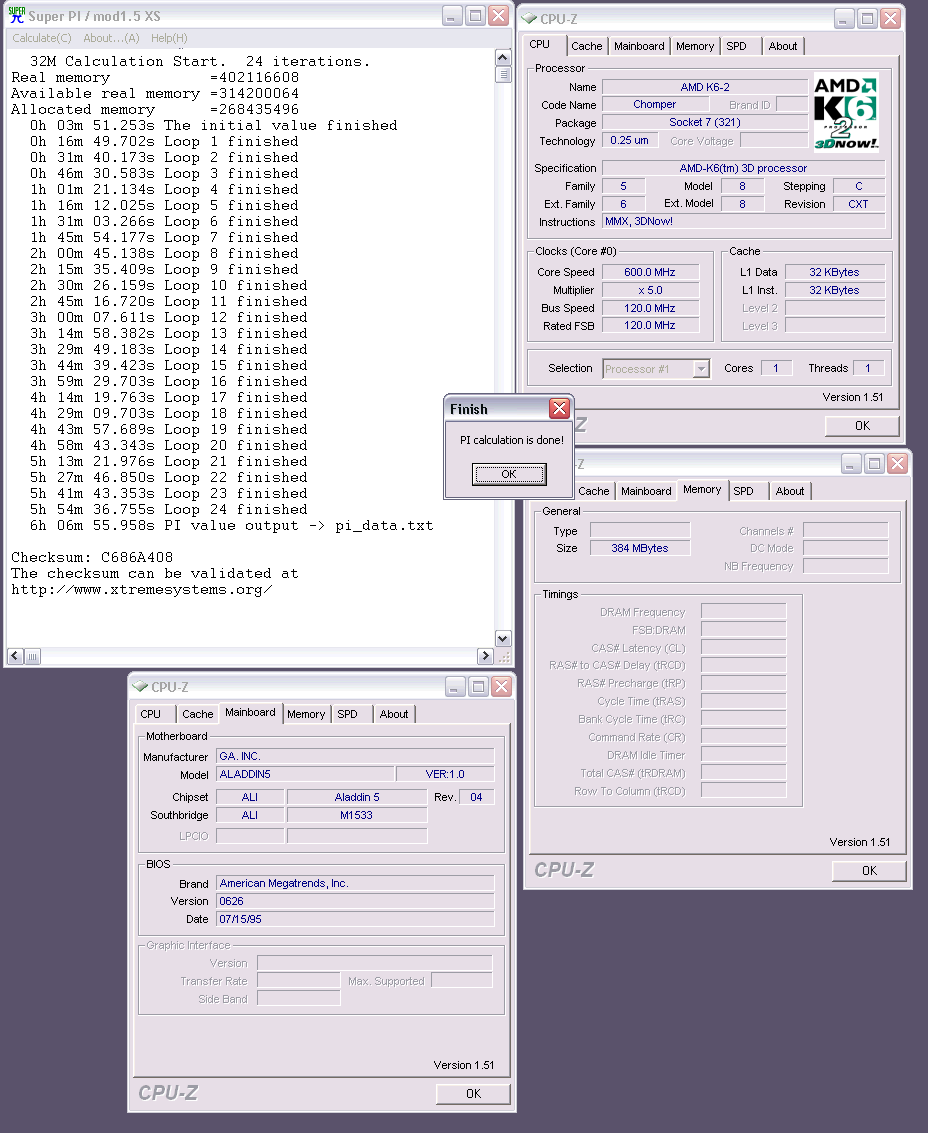This screenshot has height=1133, width=928.
Task: Switch to Cache tab in Memory window
Action: (593, 491)
